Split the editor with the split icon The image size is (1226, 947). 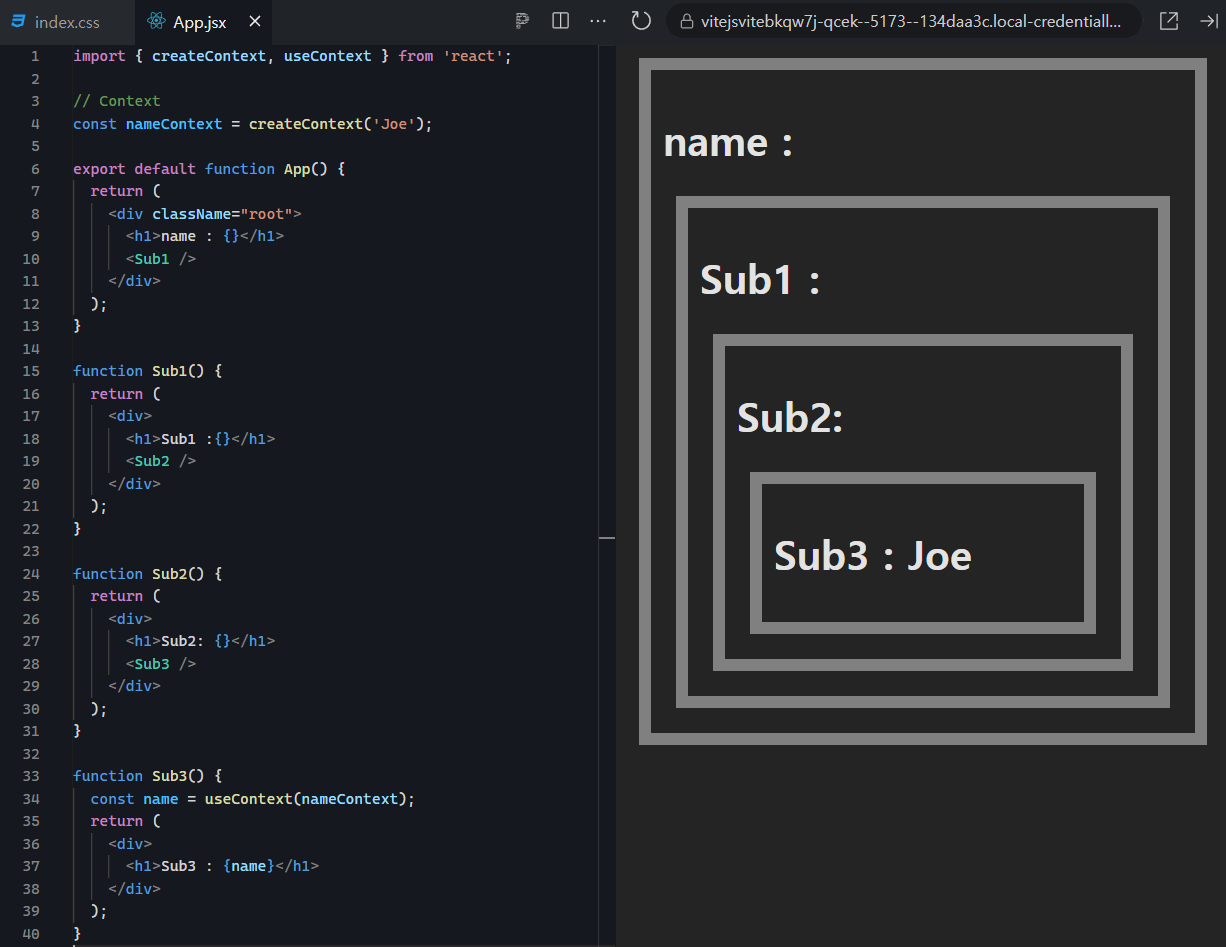click(561, 21)
